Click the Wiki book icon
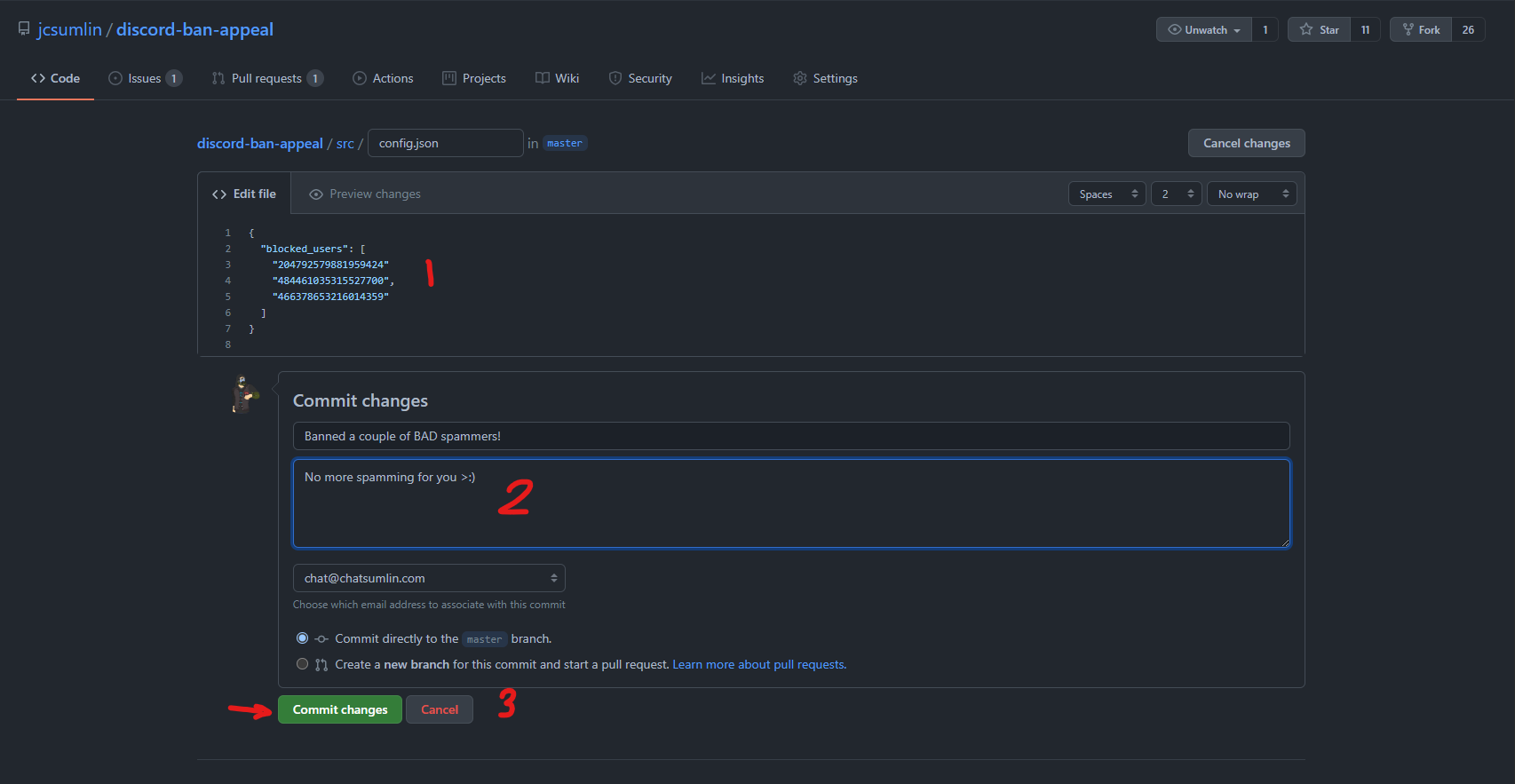 click(x=543, y=78)
